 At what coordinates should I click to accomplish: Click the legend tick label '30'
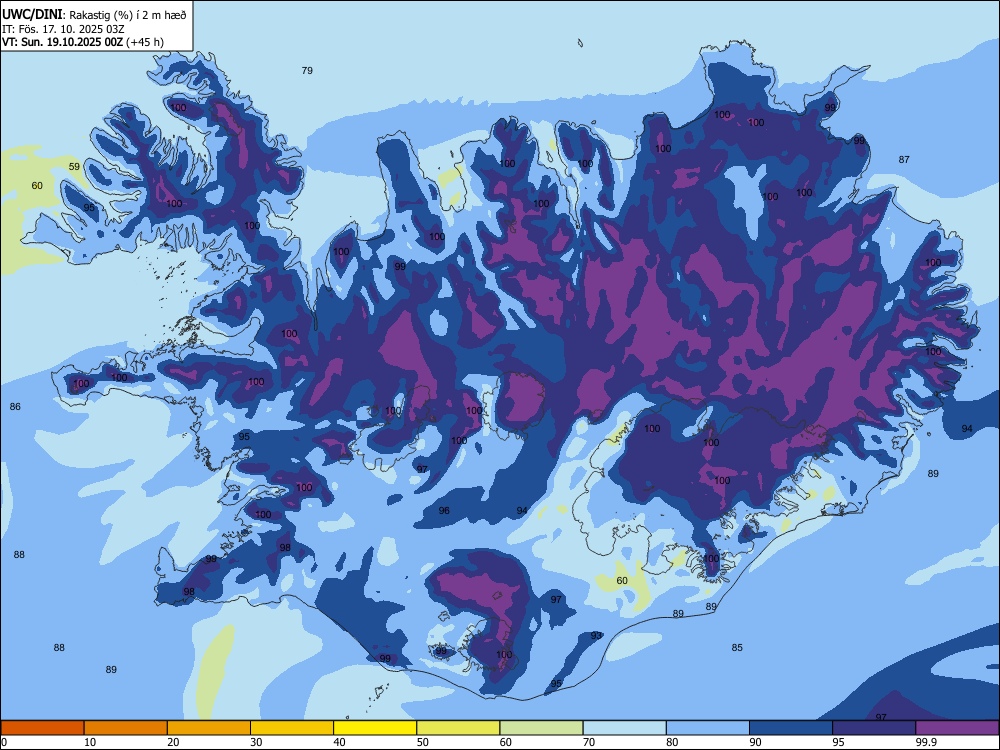tap(256, 742)
